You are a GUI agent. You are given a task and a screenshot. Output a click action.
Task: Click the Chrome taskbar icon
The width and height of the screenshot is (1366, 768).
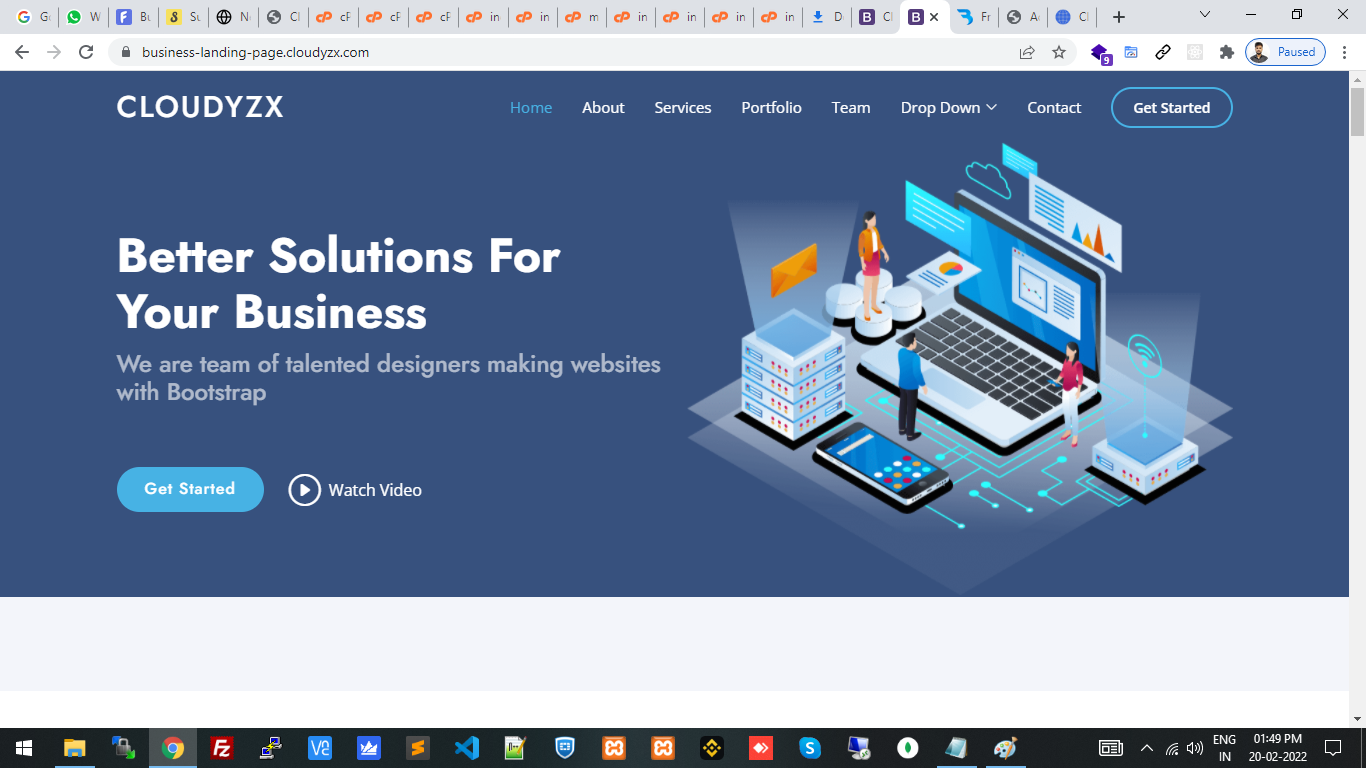tap(173, 748)
